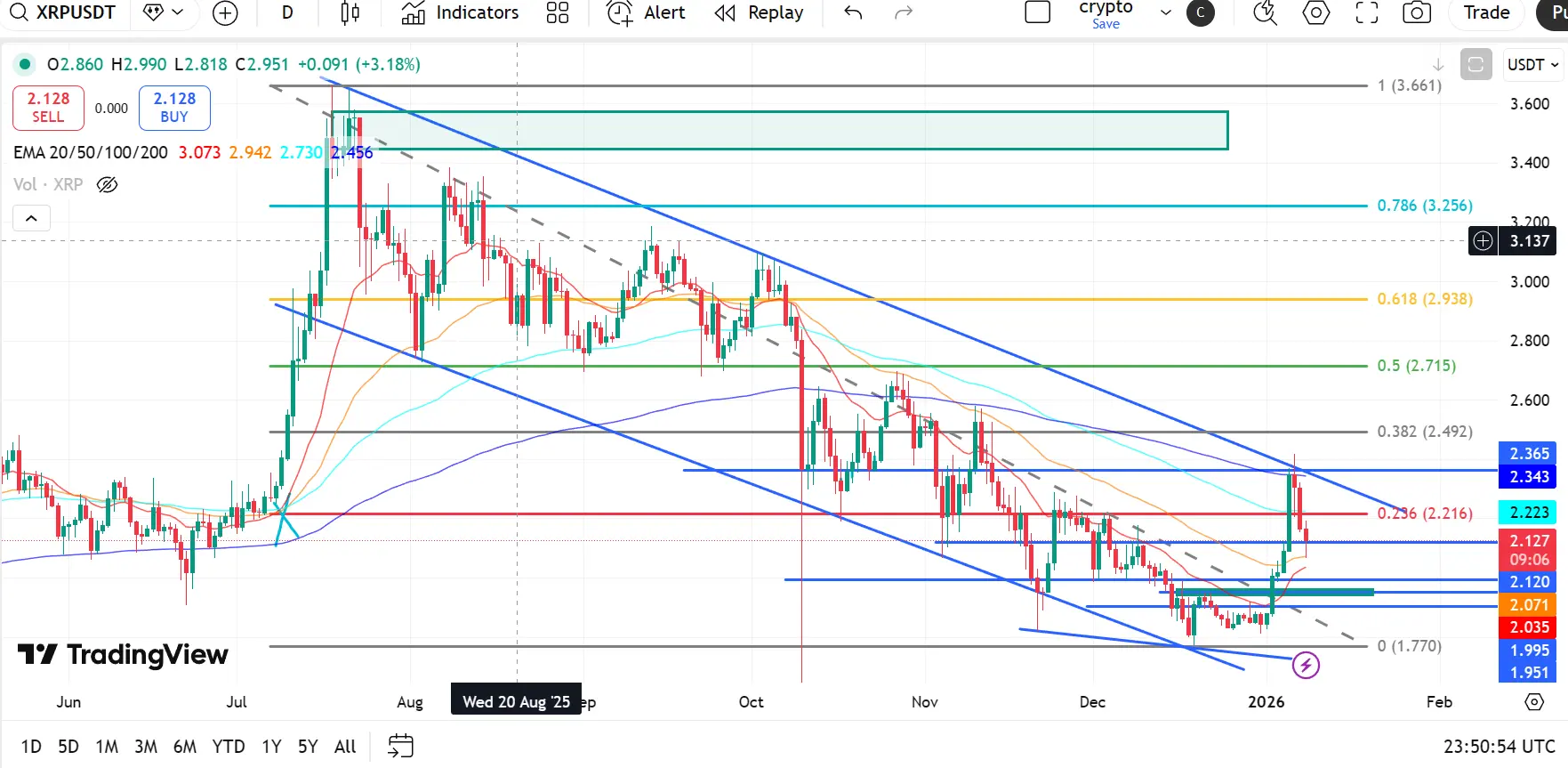The image size is (1568, 768).
Task: Select the EMA 20/50/100/200 legend
Action: click(91, 152)
